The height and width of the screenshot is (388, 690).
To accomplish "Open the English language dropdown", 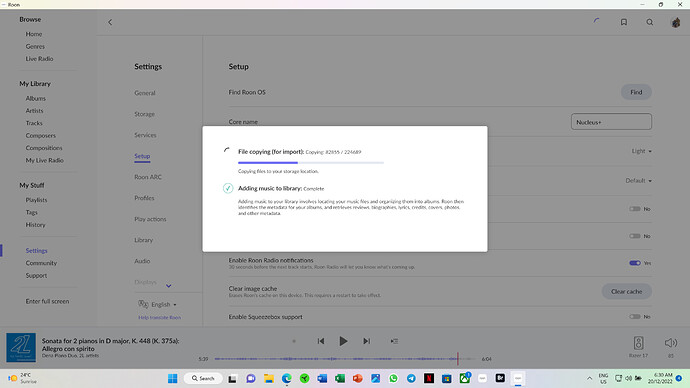I will click(x=164, y=304).
